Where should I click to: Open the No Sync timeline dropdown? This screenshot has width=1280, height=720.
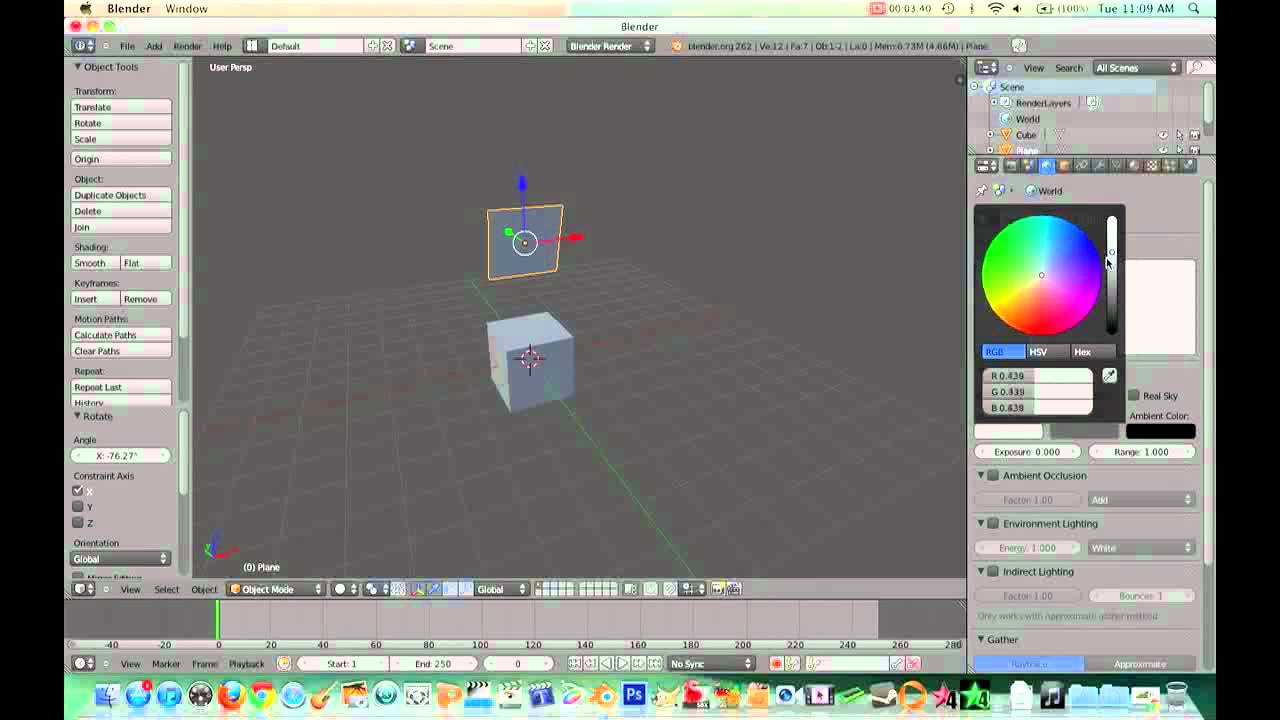tap(712, 663)
